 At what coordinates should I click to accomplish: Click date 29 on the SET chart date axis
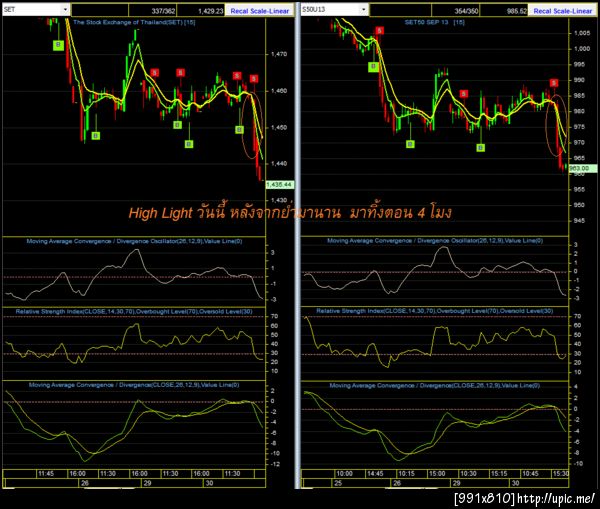tap(147, 483)
